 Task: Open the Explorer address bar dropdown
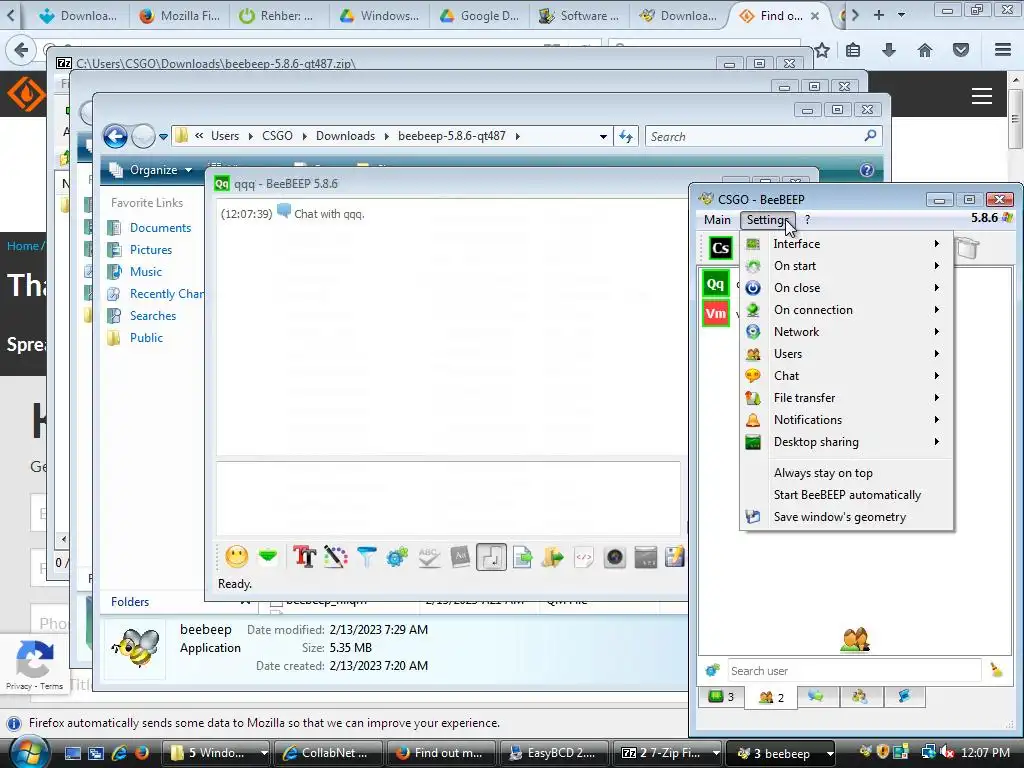pyautogui.click(x=603, y=136)
